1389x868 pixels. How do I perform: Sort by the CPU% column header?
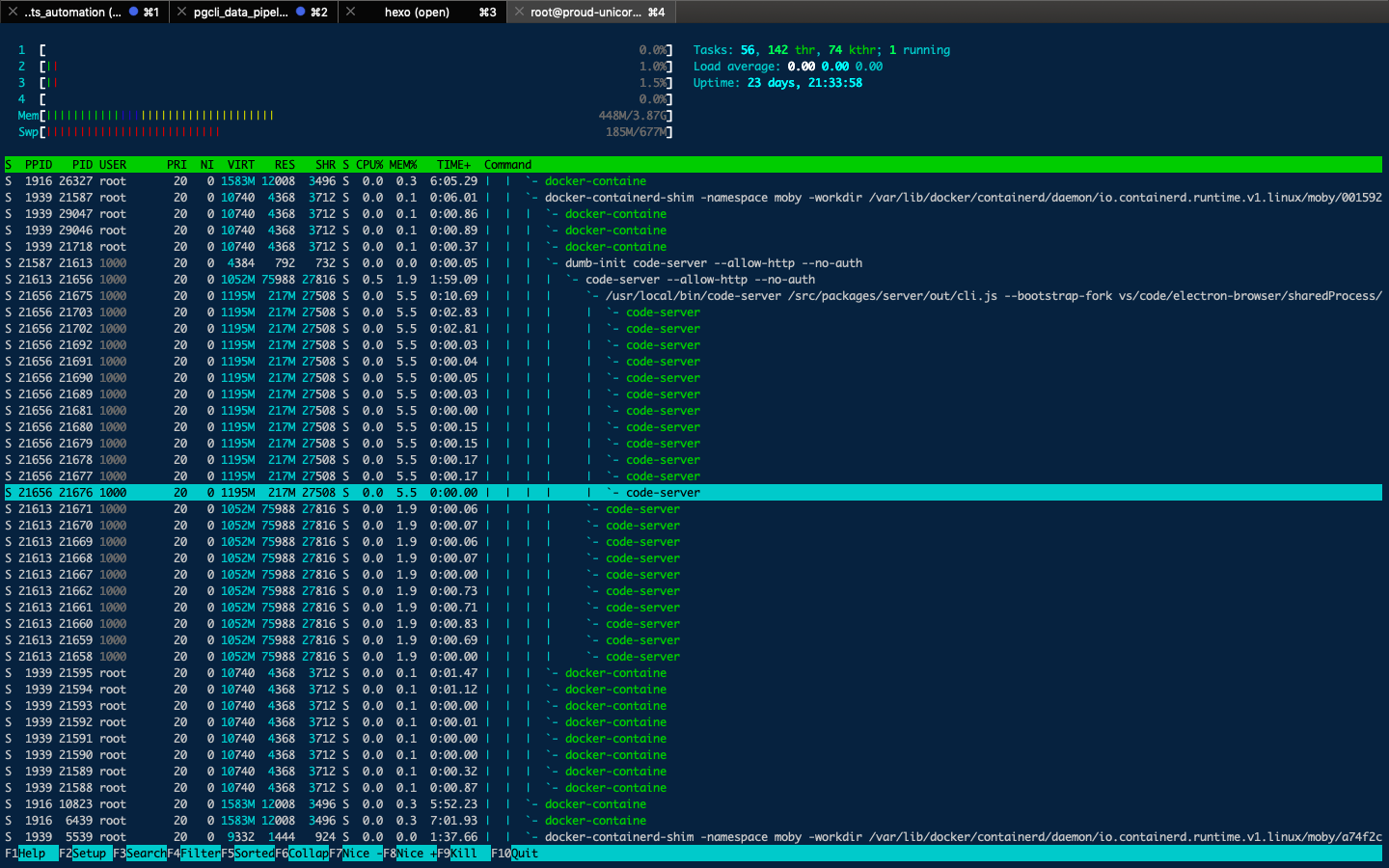[368, 165]
